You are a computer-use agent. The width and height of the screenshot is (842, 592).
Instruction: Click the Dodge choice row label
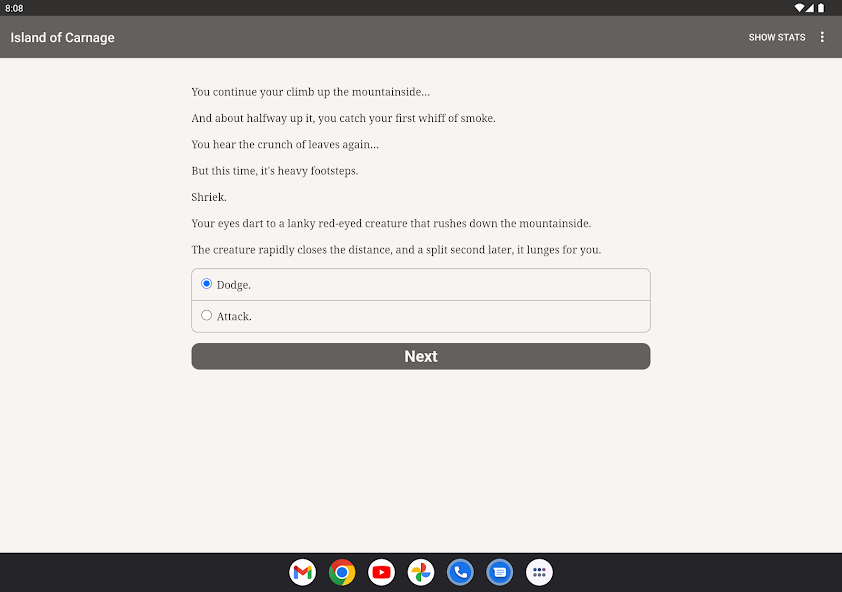[x=234, y=285]
